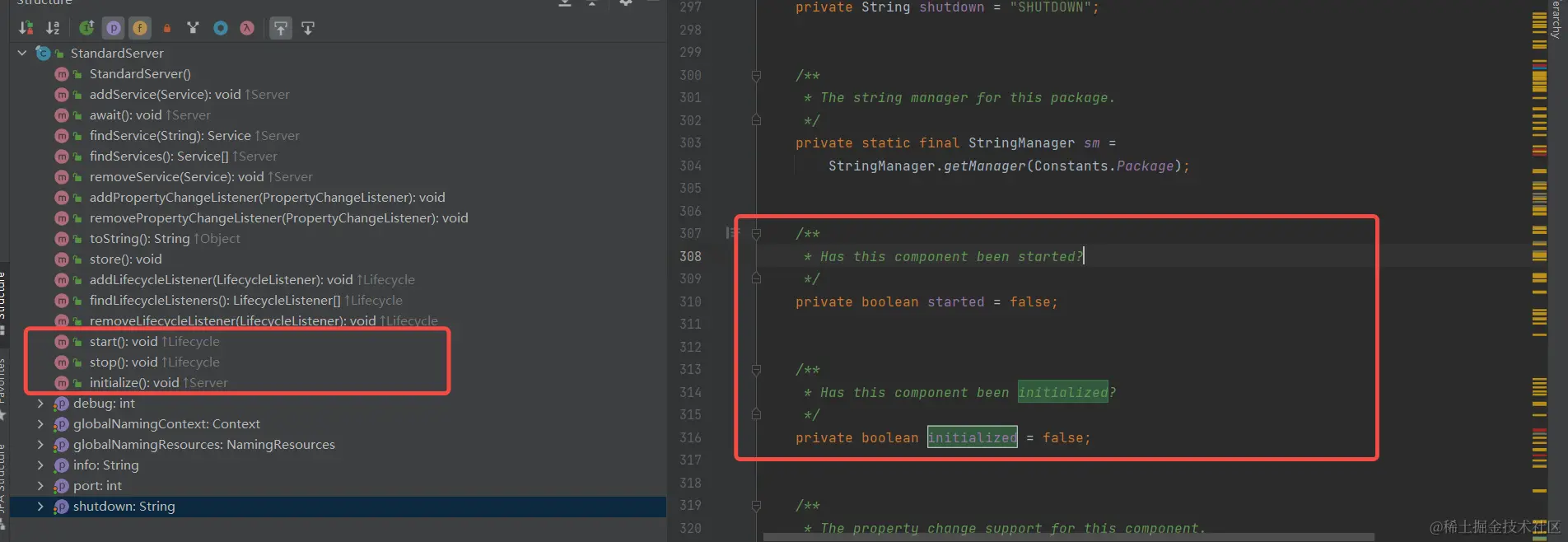Click method icon beside stop(): void
Screen dimensions: 1568x542
click(x=62, y=362)
